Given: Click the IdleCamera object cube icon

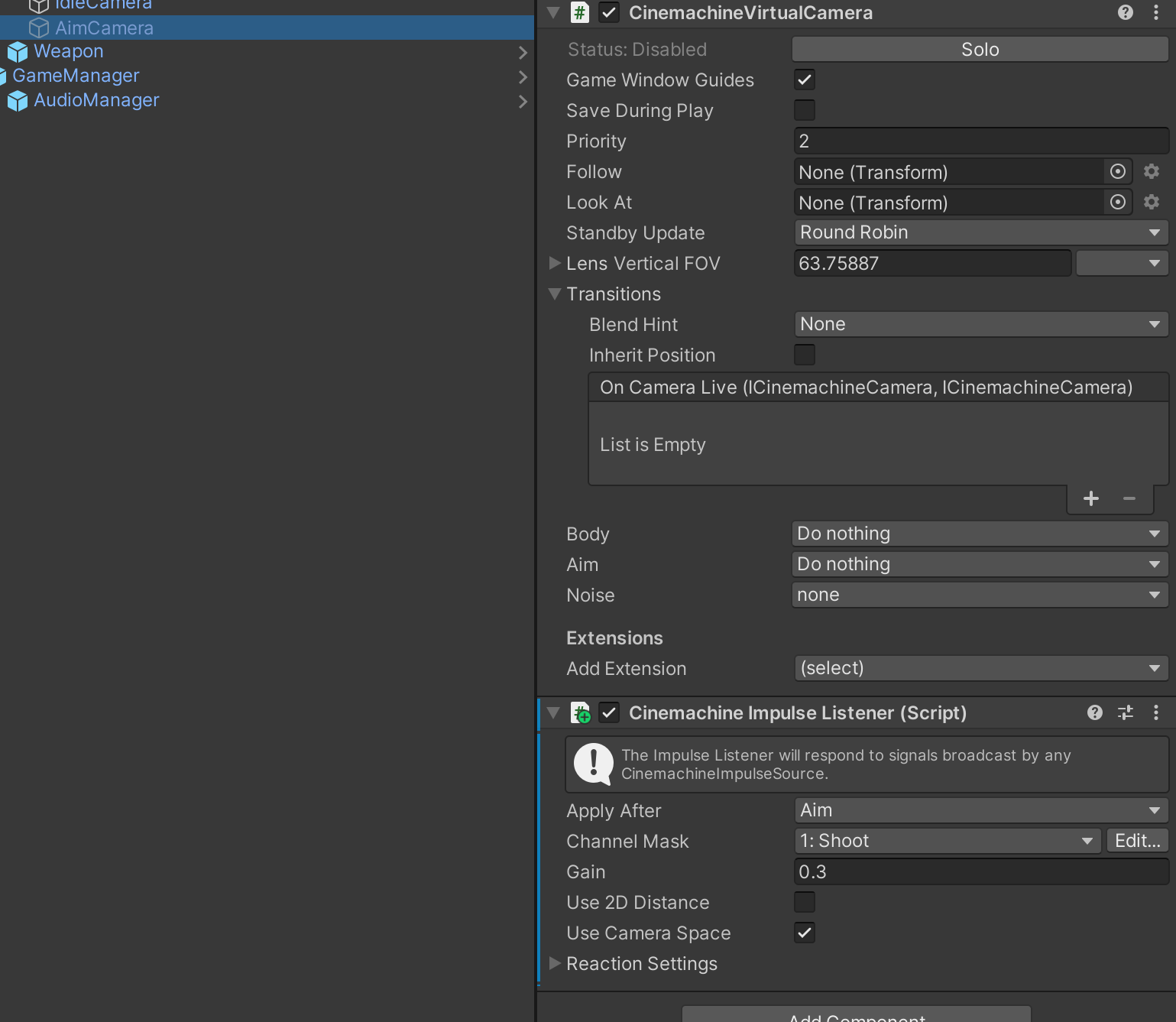Looking at the screenshot, I should point(39,6).
